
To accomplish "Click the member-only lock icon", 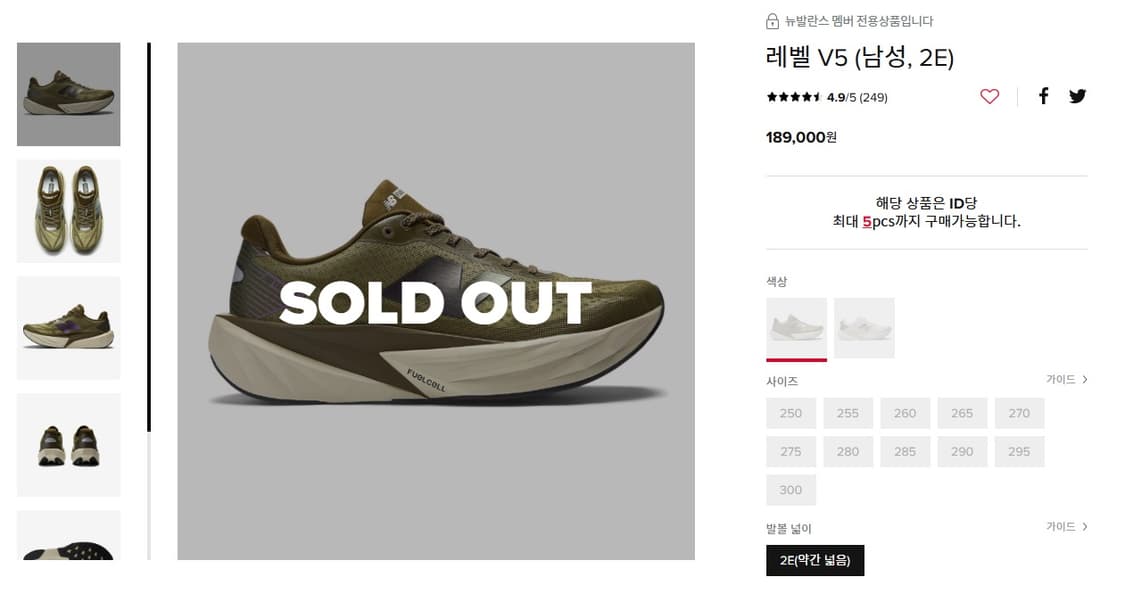I will pyautogui.click(x=772, y=21).
